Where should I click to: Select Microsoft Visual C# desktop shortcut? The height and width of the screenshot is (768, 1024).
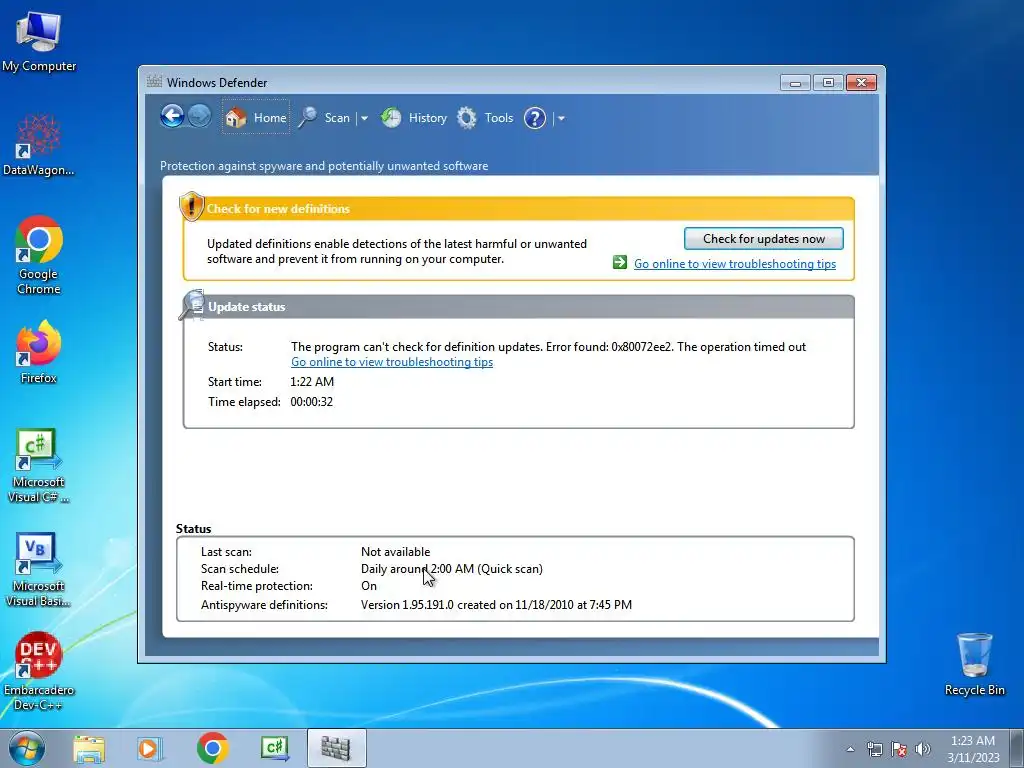[x=39, y=466]
